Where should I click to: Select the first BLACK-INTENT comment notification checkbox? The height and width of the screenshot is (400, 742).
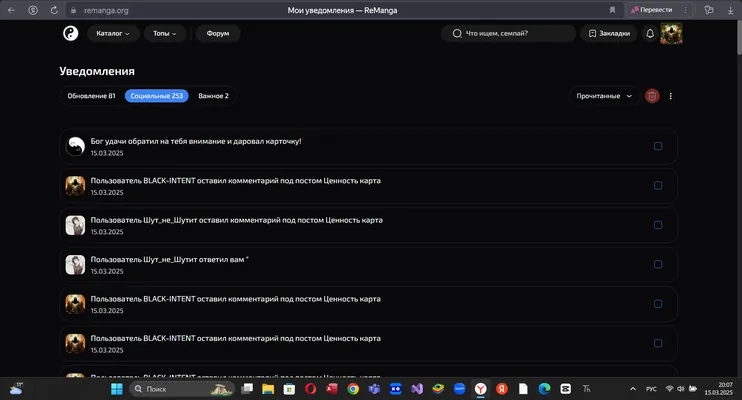coord(658,186)
